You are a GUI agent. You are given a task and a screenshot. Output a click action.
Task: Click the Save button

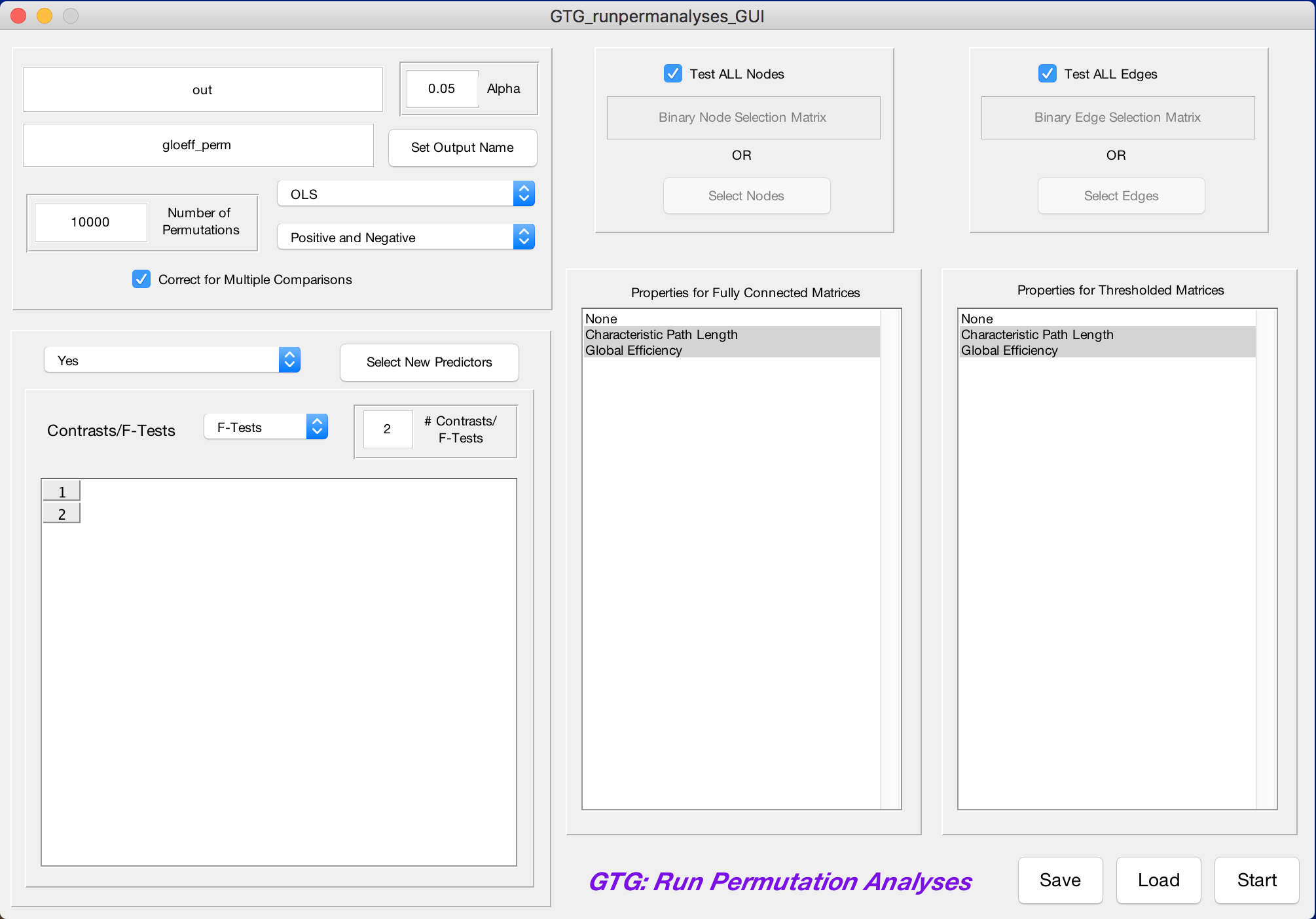[x=1060, y=880]
